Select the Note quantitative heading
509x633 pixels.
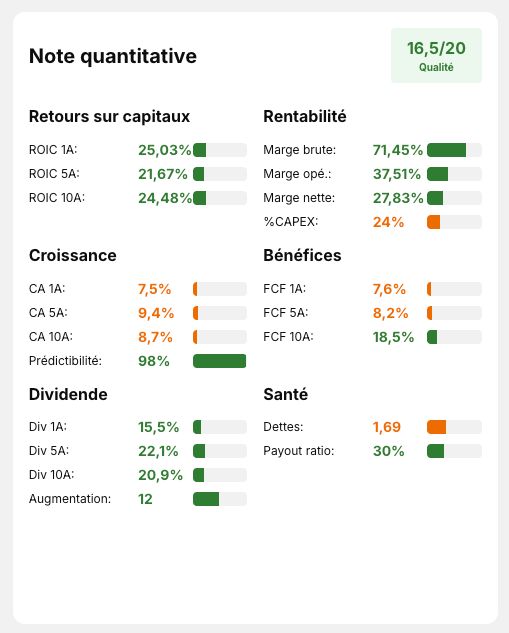(x=113, y=56)
